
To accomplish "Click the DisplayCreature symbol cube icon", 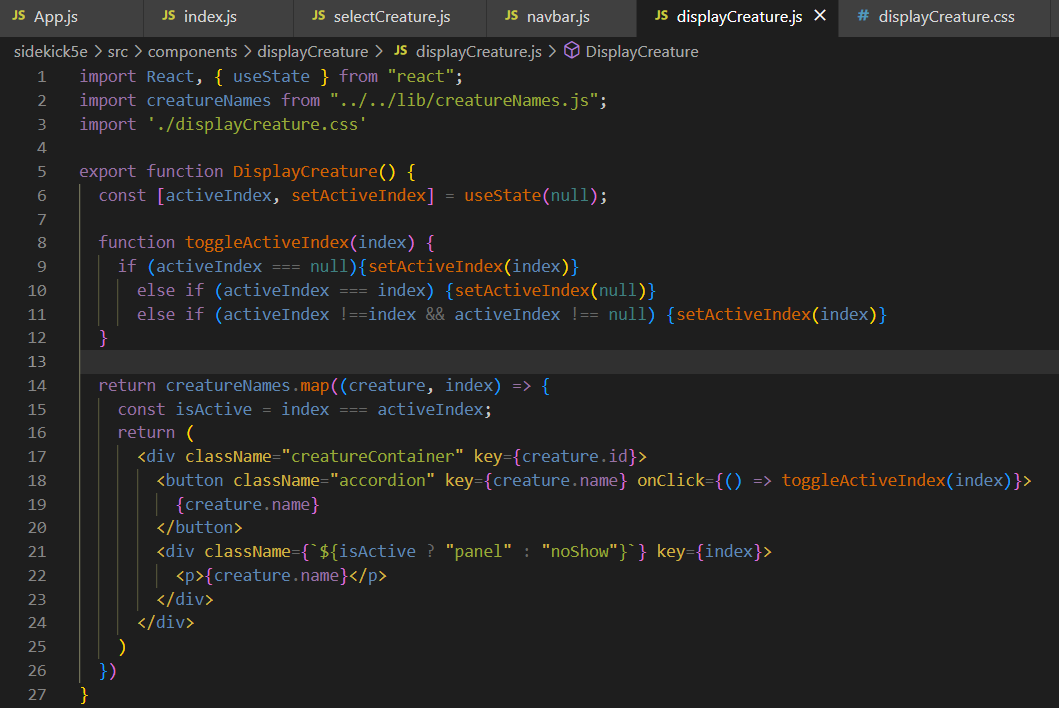I will click(571, 51).
